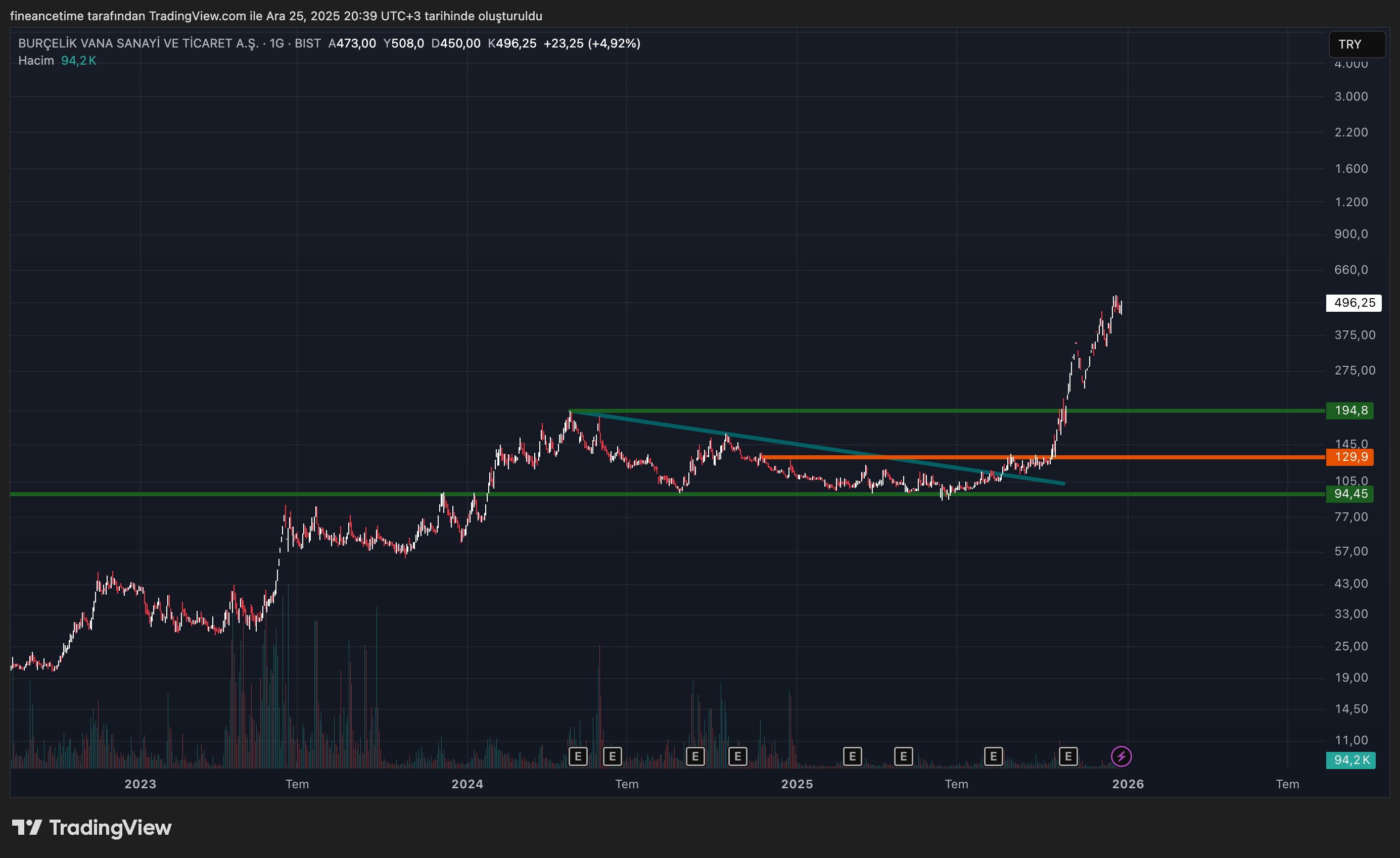Select the second earnings E icon from left
Viewport: 1400px width, 858px height.
(x=612, y=756)
